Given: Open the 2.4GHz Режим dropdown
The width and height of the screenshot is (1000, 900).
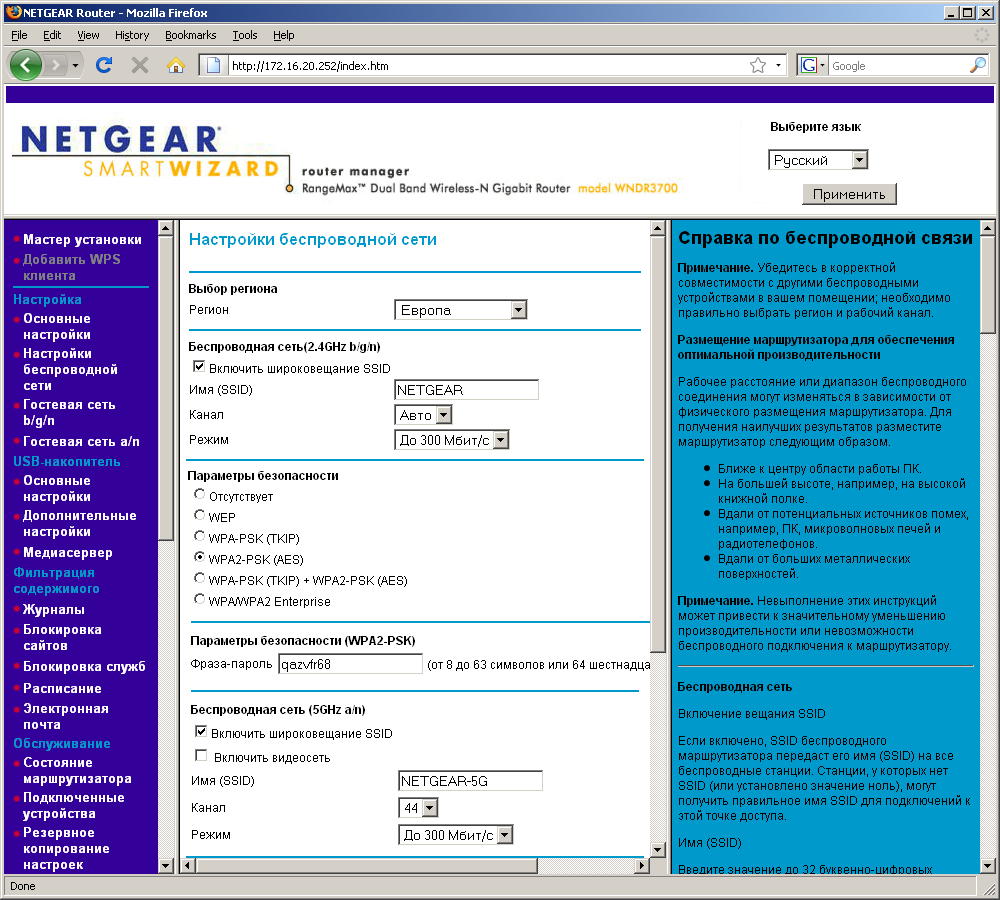Looking at the screenshot, I should click(x=452, y=440).
